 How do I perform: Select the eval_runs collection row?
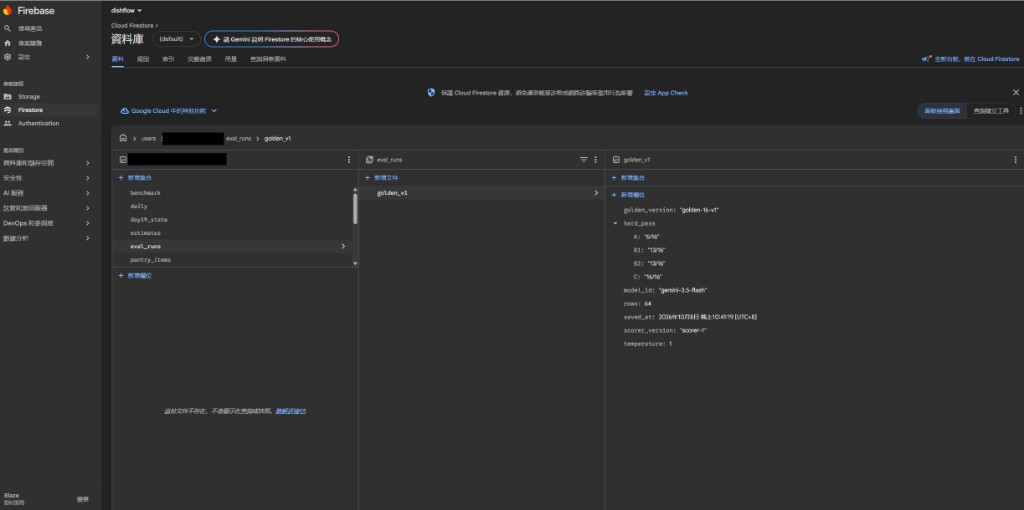[232, 246]
